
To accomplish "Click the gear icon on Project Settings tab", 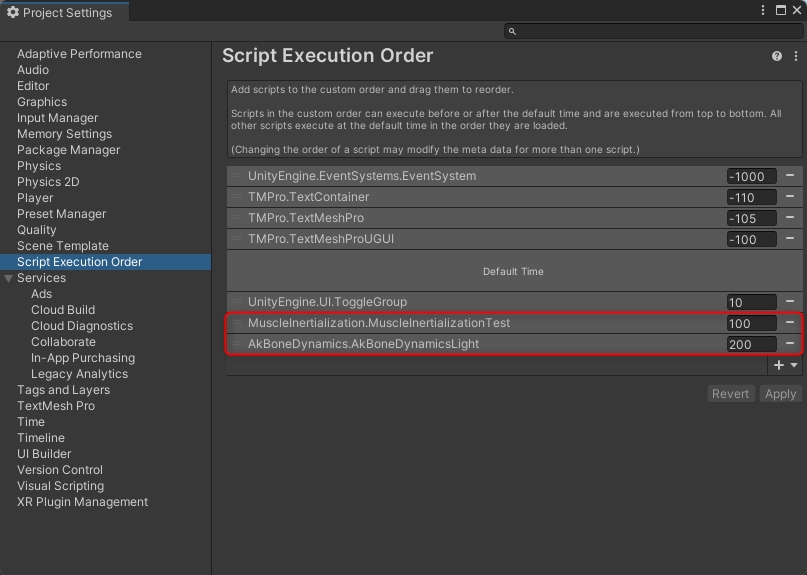I will pyautogui.click(x=13, y=12).
